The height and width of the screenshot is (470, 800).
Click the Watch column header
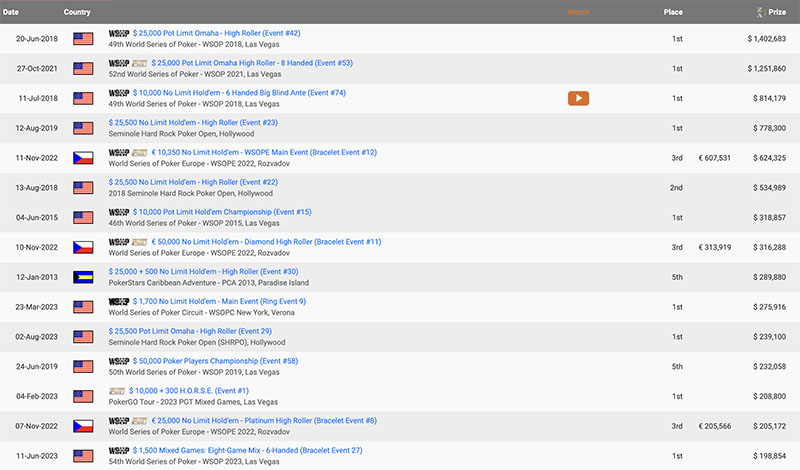click(x=578, y=12)
